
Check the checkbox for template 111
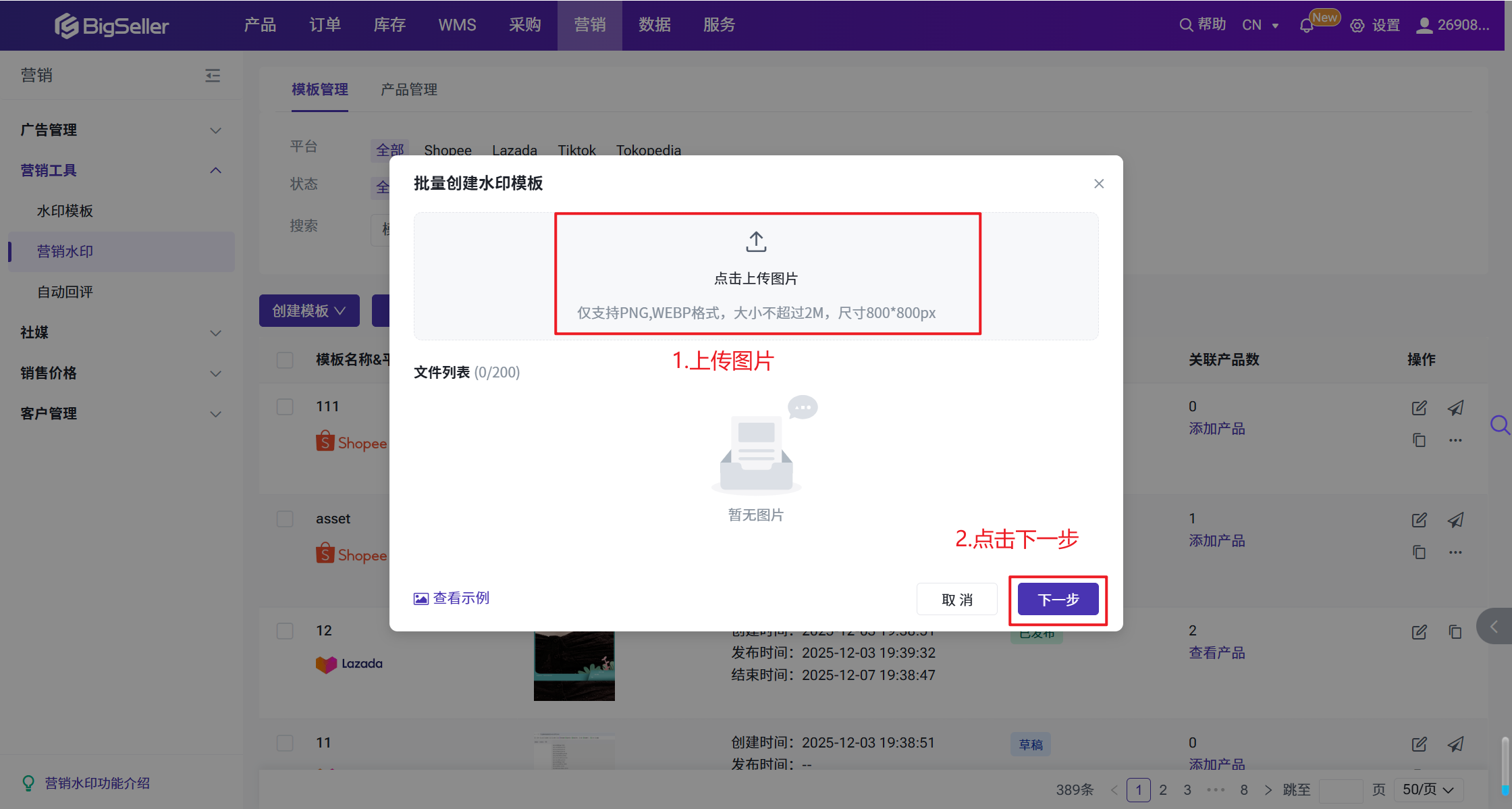coord(285,407)
